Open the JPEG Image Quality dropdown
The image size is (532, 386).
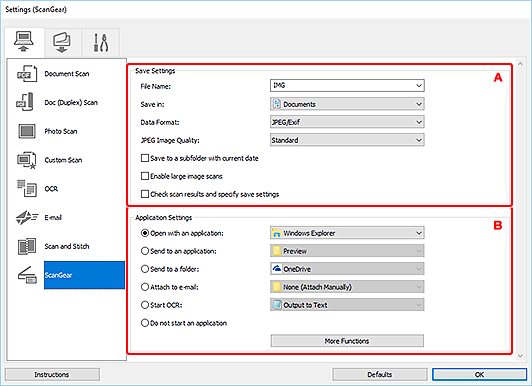coord(347,140)
